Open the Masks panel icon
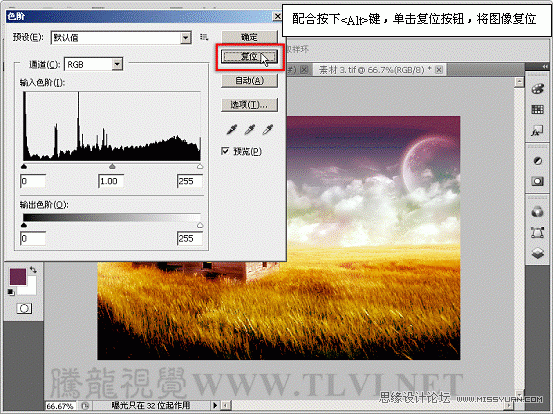Screen dimensions: 553x414 (537, 182)
